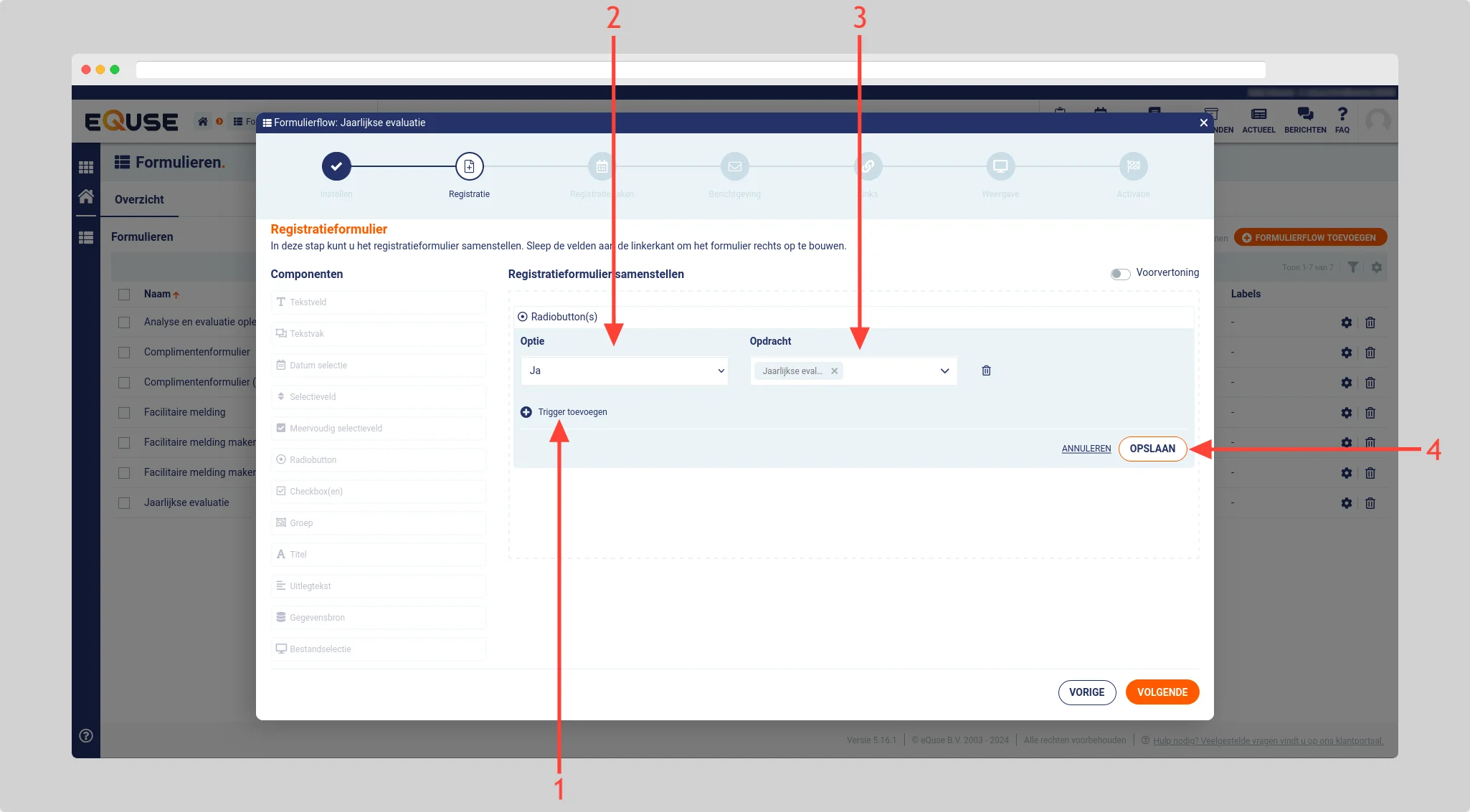This screenshot has width=1470, height=812.
Task: Click the Opslaan button
Action: (x=1152, y=449)
